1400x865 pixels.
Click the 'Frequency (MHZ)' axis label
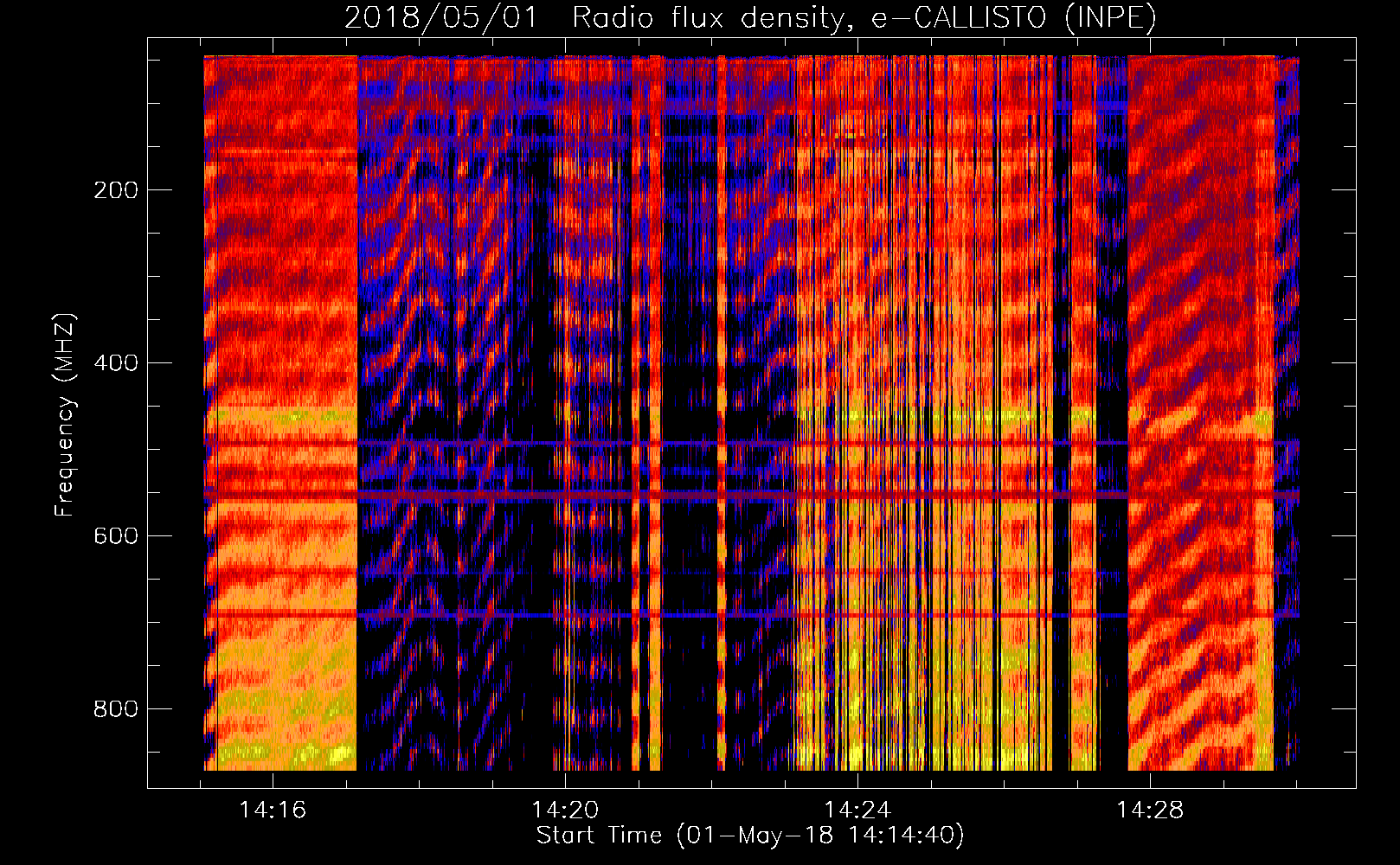pyautogui.click(x=65, y=414)
